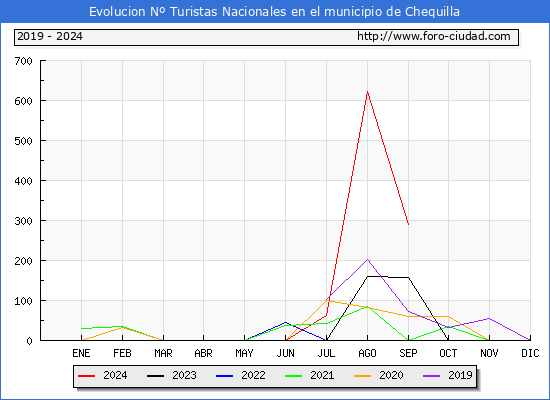Screen dimensions: 550x400
Task: Select the 2022 legend label
Action: pos(253,375)
